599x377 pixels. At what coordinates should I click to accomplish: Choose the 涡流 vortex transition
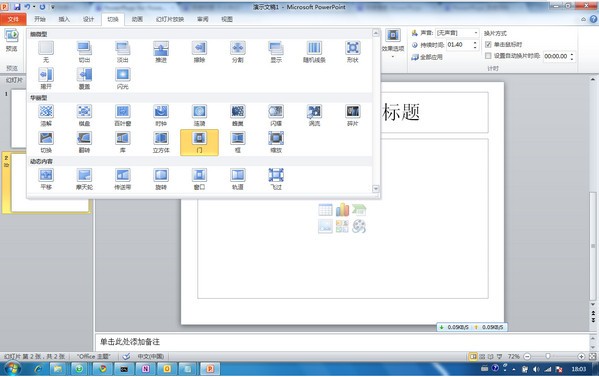314,115
